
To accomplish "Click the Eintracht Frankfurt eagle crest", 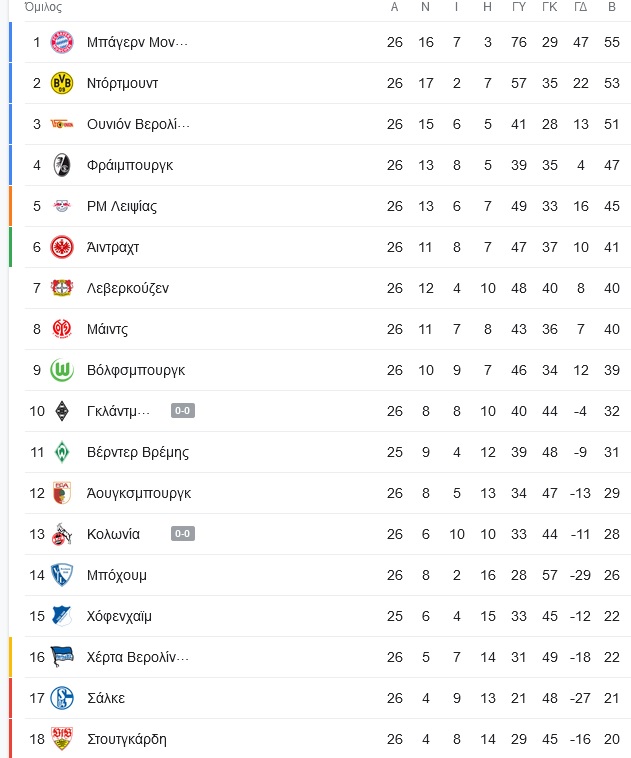I will point(62,247).
